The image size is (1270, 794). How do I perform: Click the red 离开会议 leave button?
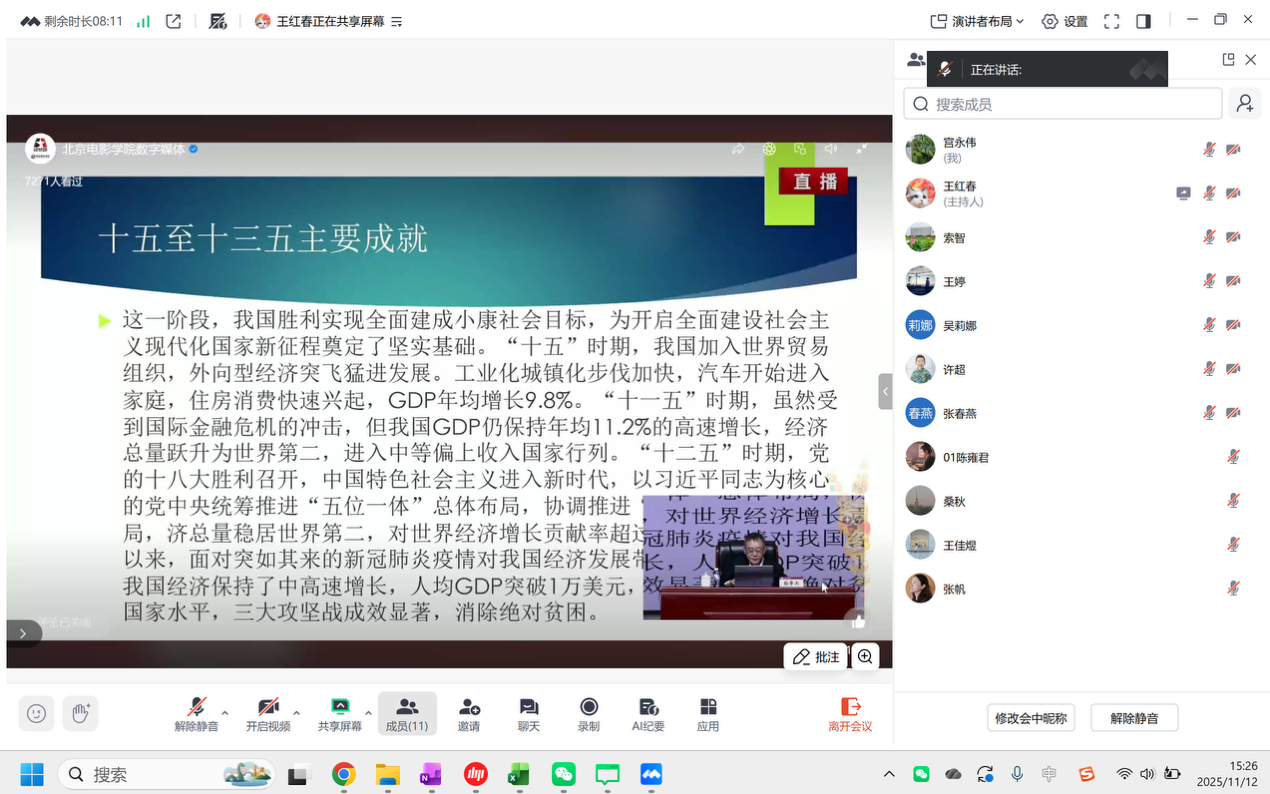tap(850, 714)
